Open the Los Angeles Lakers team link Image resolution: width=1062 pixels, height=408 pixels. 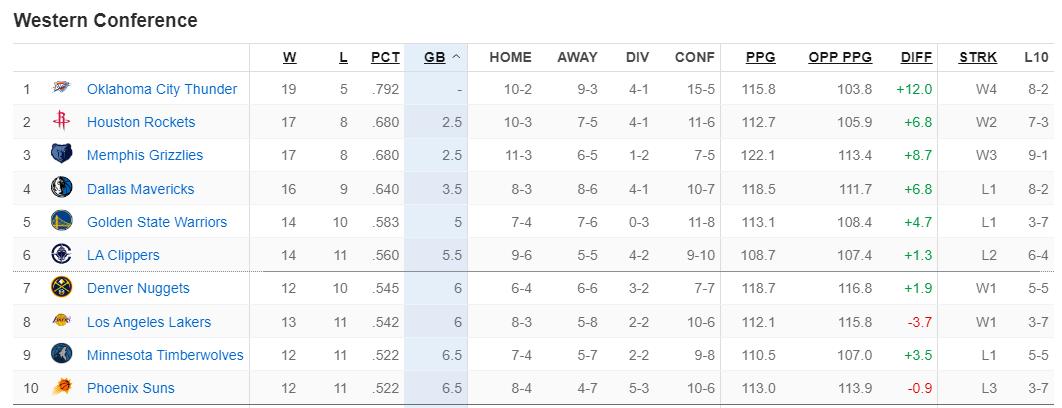coord(149,322)
